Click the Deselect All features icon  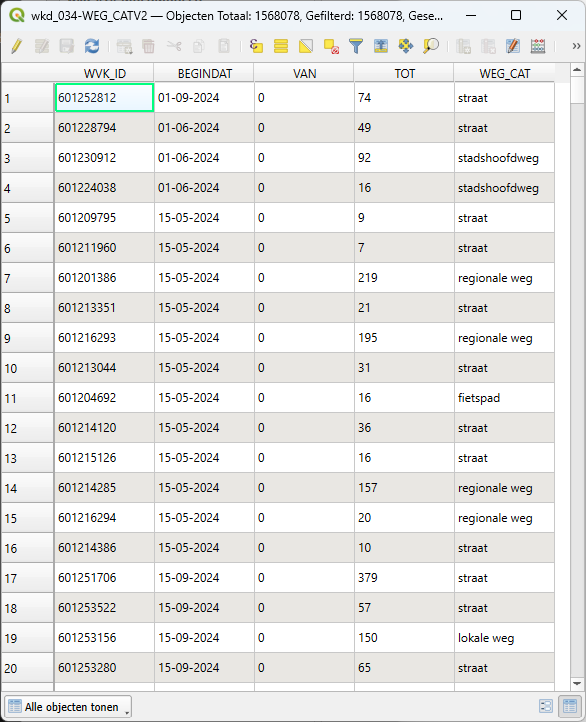(x=331, y=46)
